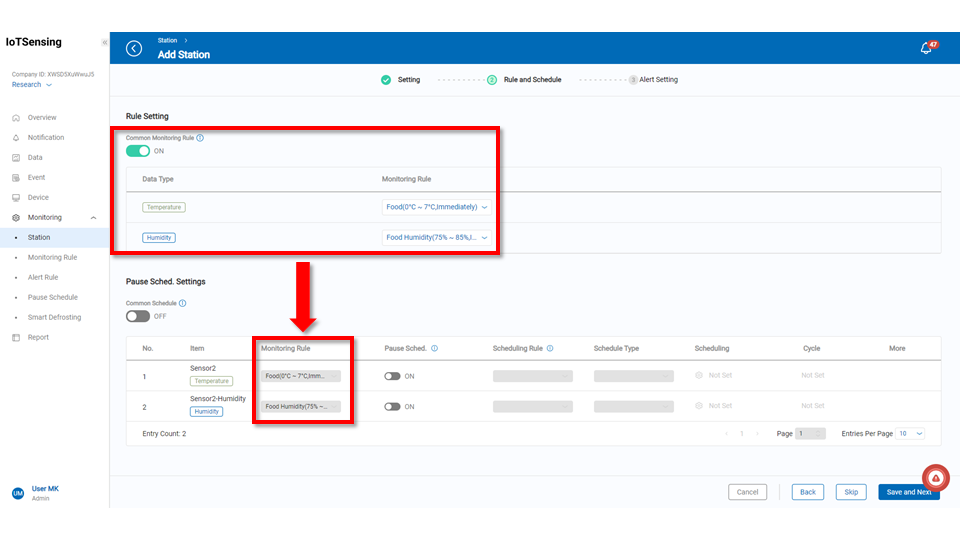The image size is (960, 540).
Task: Open Monitoring Rule in the sidebar
Action: pyautogui.click(x=52, y=257)
